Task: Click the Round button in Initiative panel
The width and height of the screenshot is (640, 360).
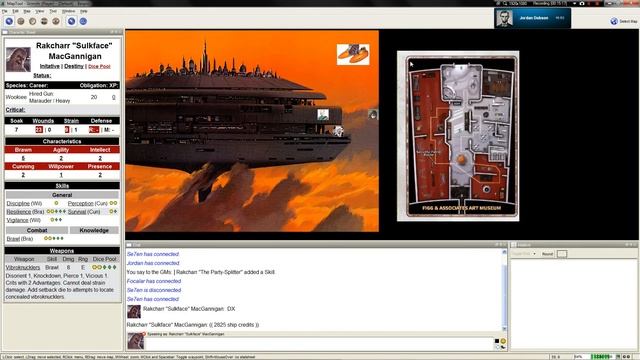Action: [x=547, y=254]
